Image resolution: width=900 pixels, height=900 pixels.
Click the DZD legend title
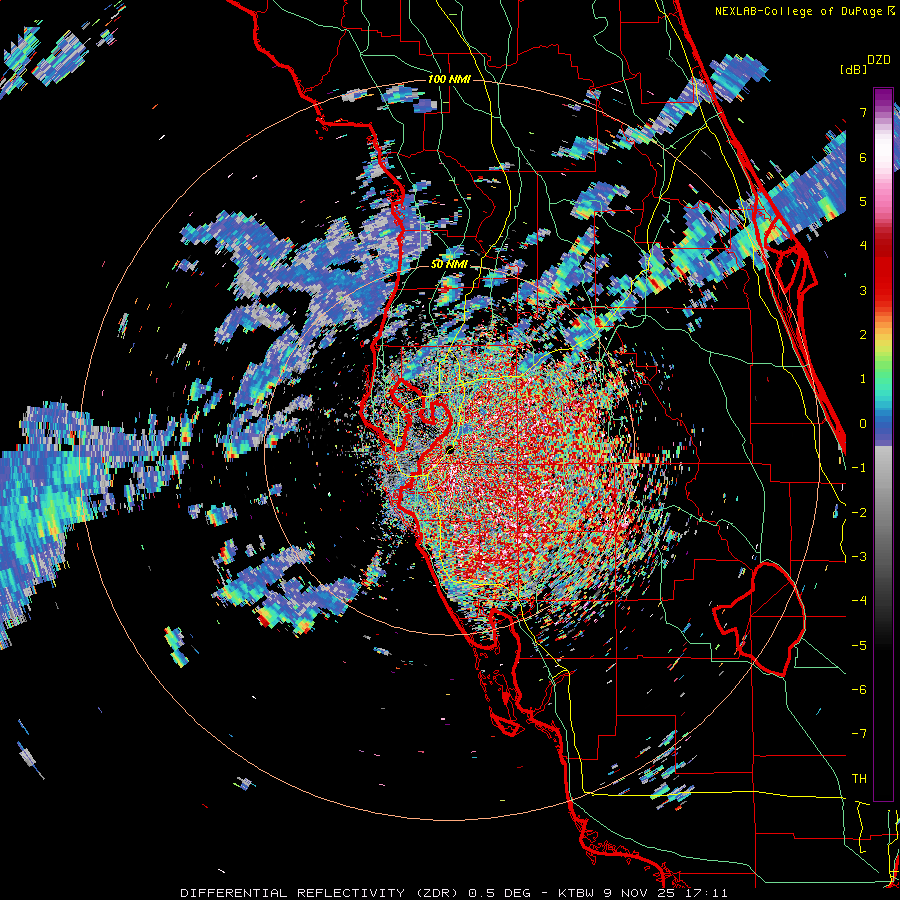click(878, 60)
